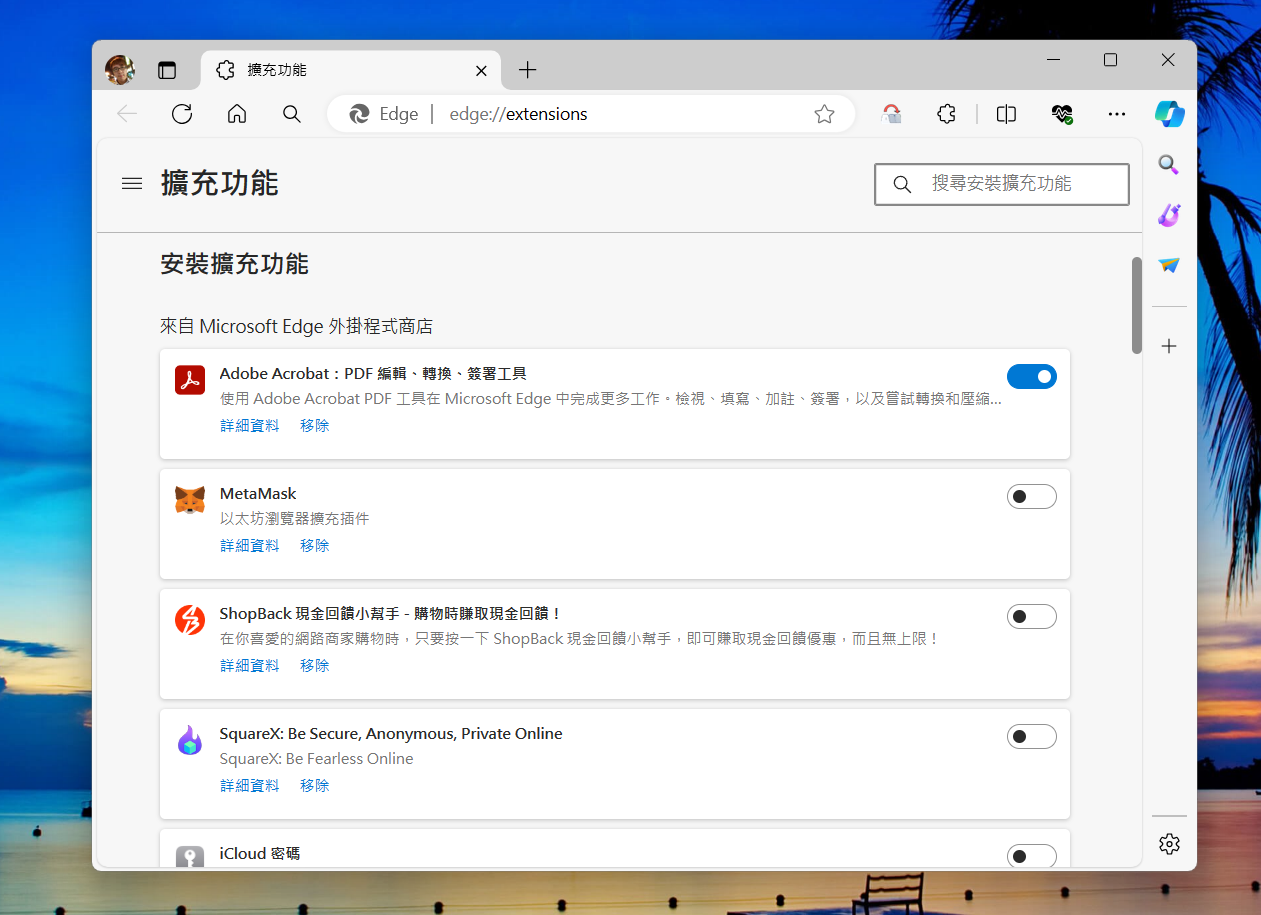Screen dimensions: 1261x915
Task: Open 詳細資料 link for MetaMask
Action: coord(250,546)
